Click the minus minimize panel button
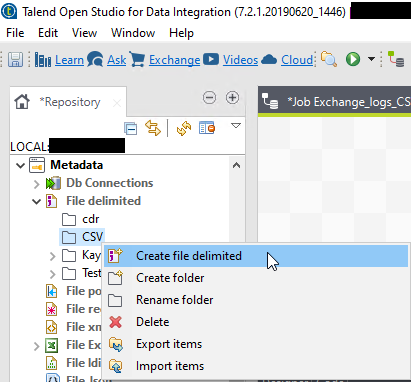Viewport: 411px width, 382px height. [209, 98]
